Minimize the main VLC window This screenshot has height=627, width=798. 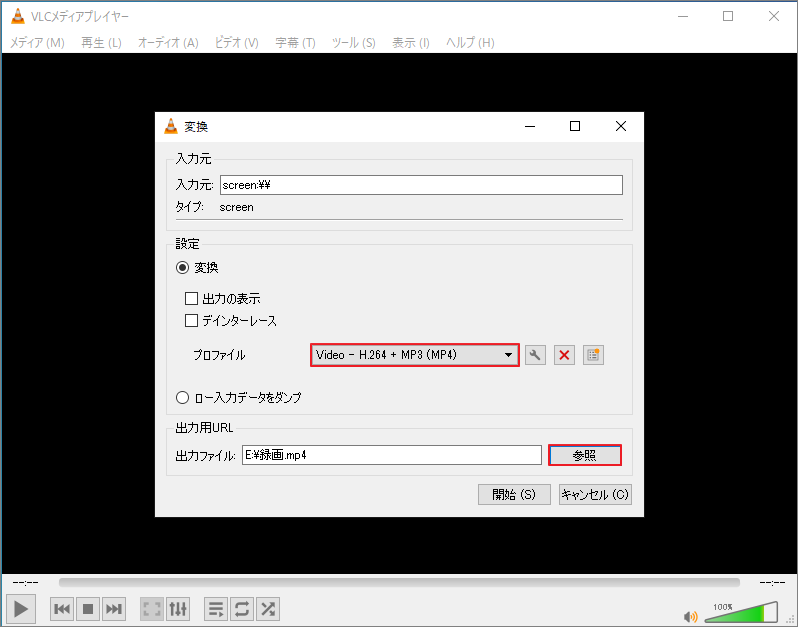pyautogui.click(x=683, y=16)
